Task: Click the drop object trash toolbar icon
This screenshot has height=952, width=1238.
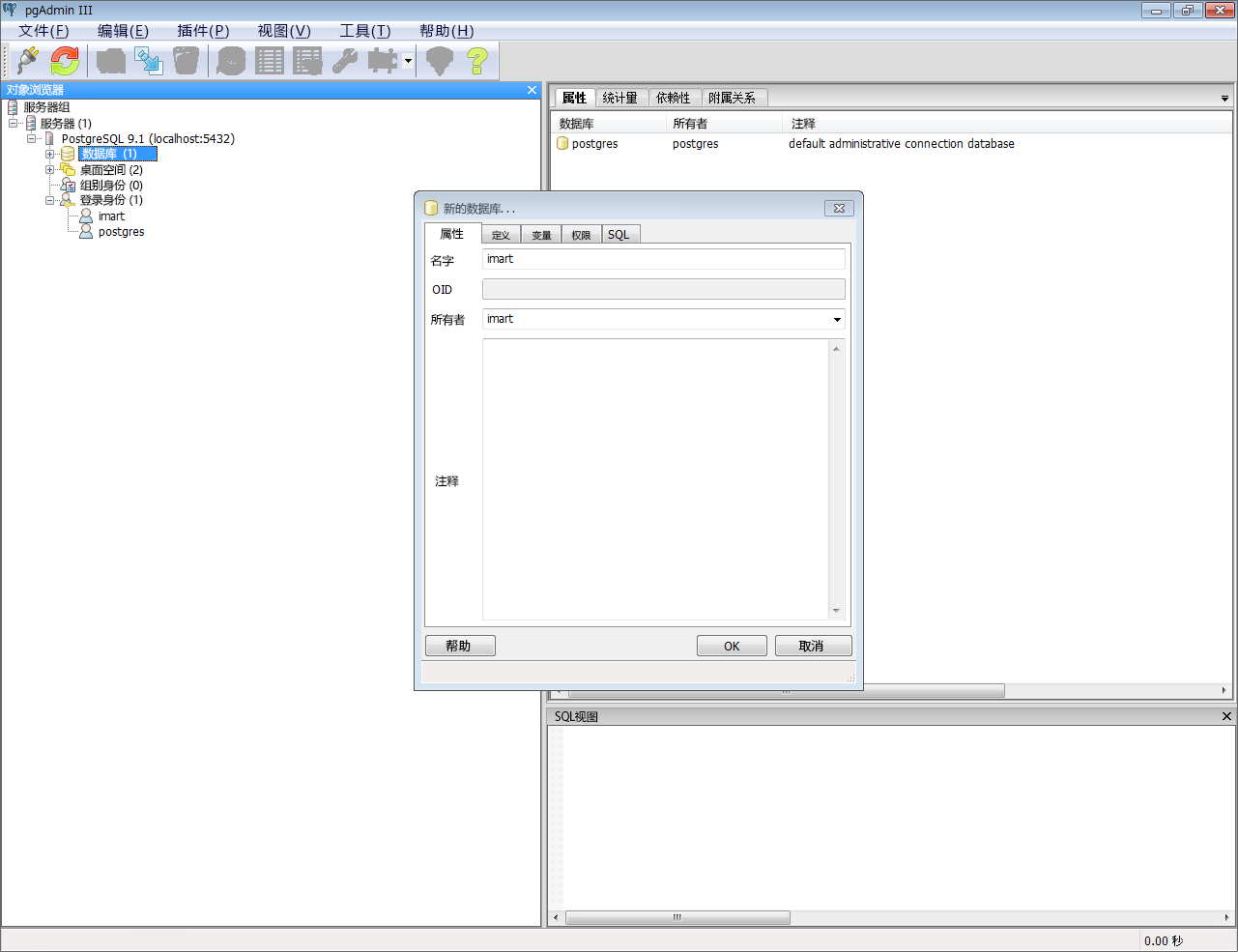Action: [186, 61]
